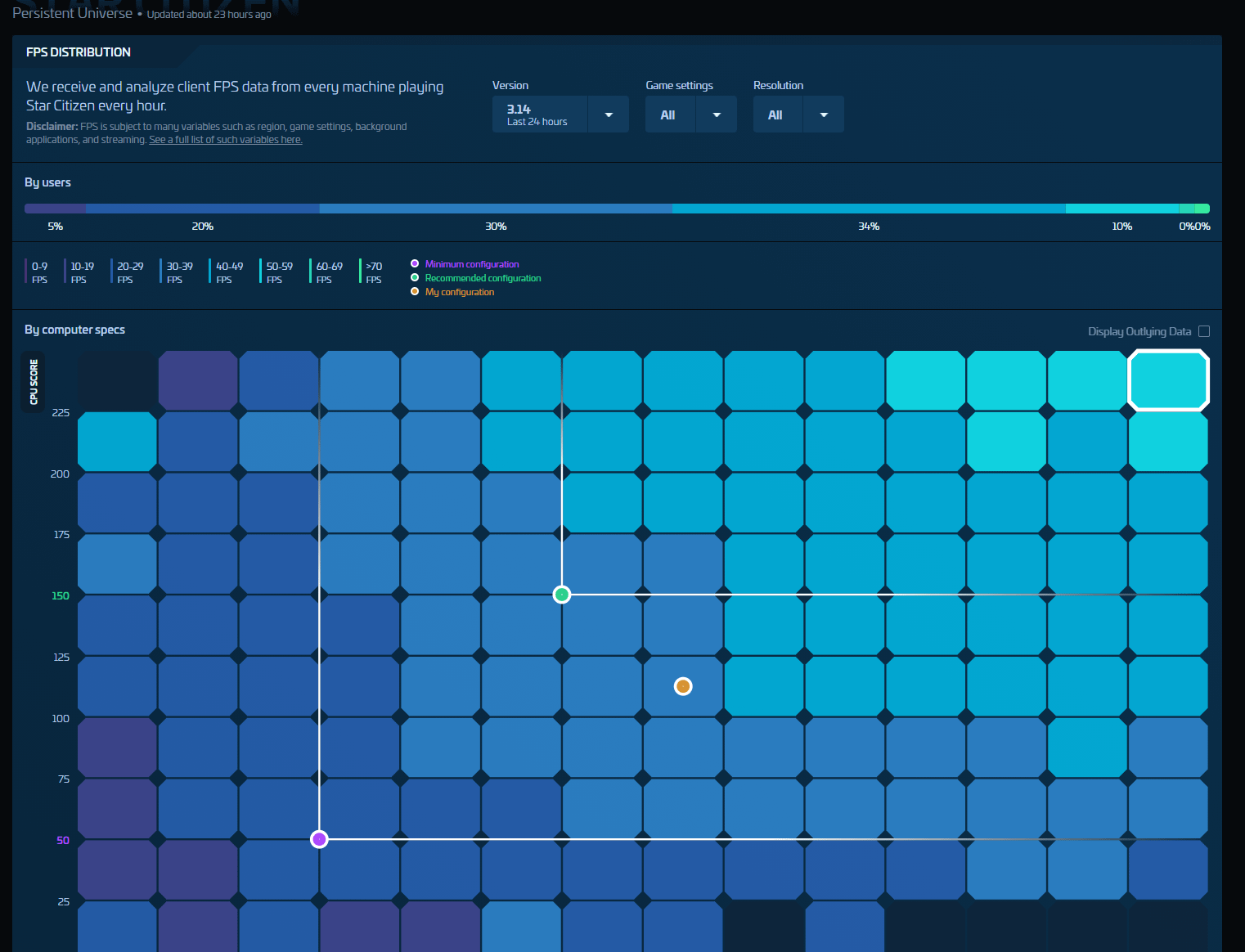Click the 100 CPU score axis label

pyautogui.click(x=61, y=718)
